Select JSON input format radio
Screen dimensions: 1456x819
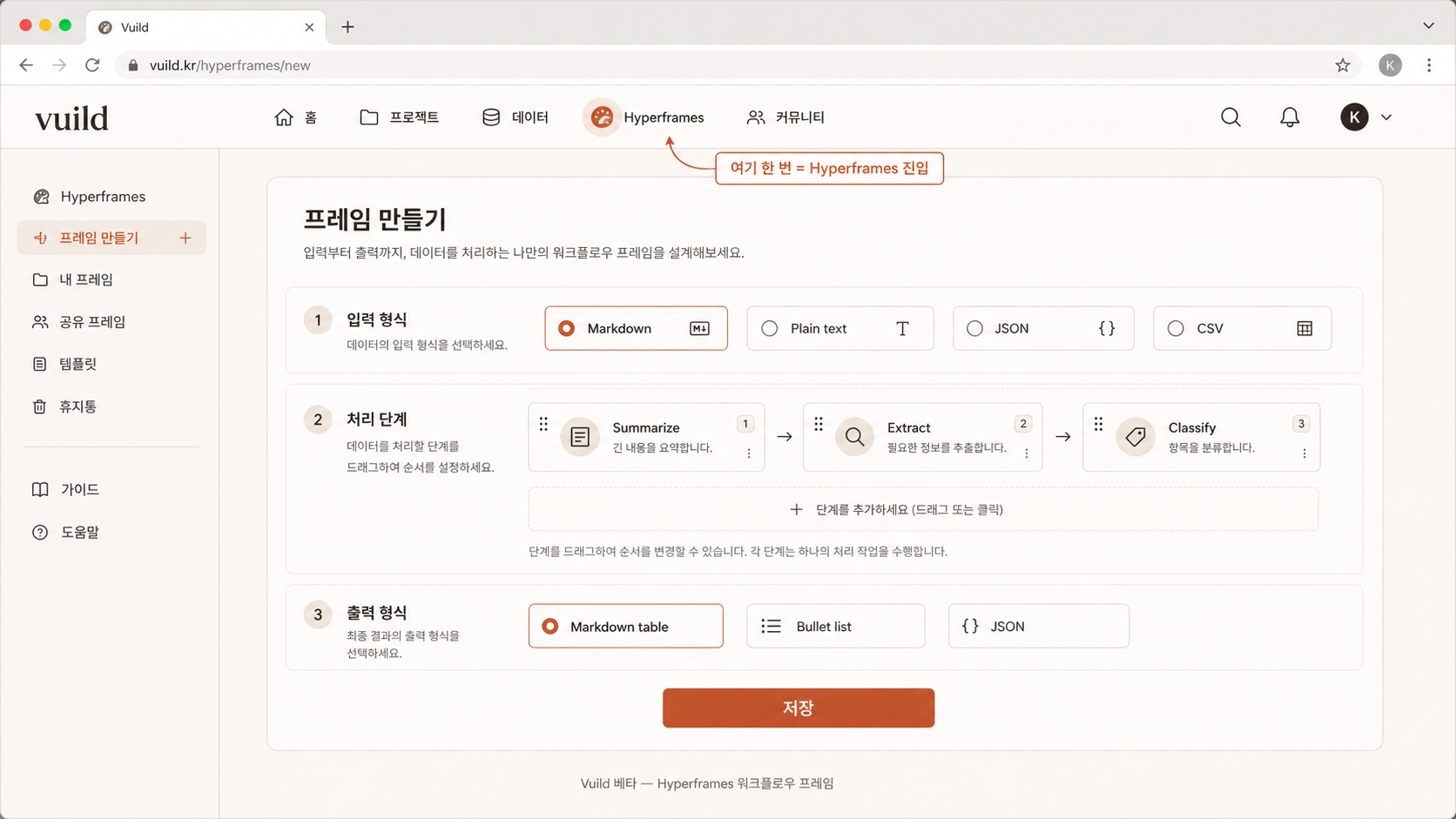click(974, 328)
